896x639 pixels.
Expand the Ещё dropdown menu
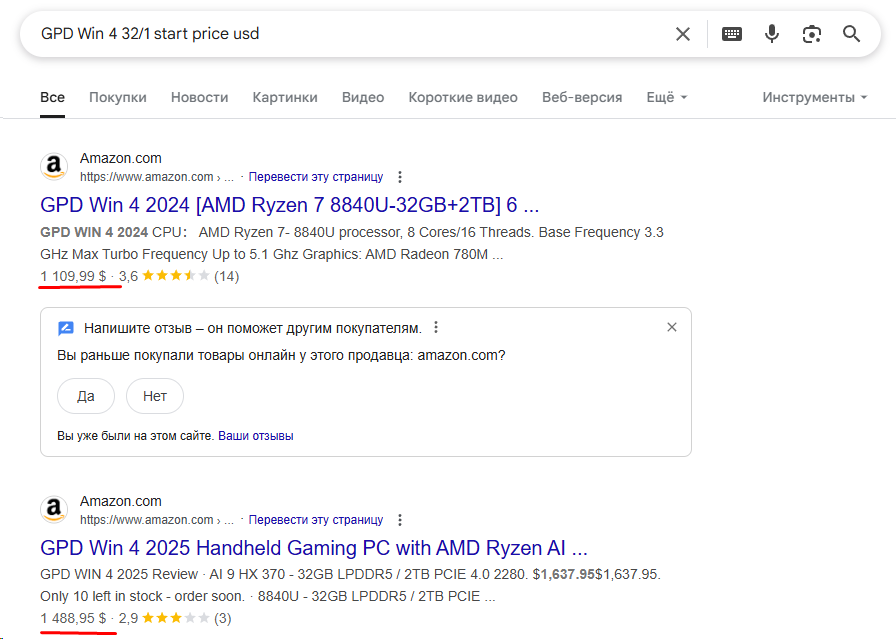tap(667, 97)
